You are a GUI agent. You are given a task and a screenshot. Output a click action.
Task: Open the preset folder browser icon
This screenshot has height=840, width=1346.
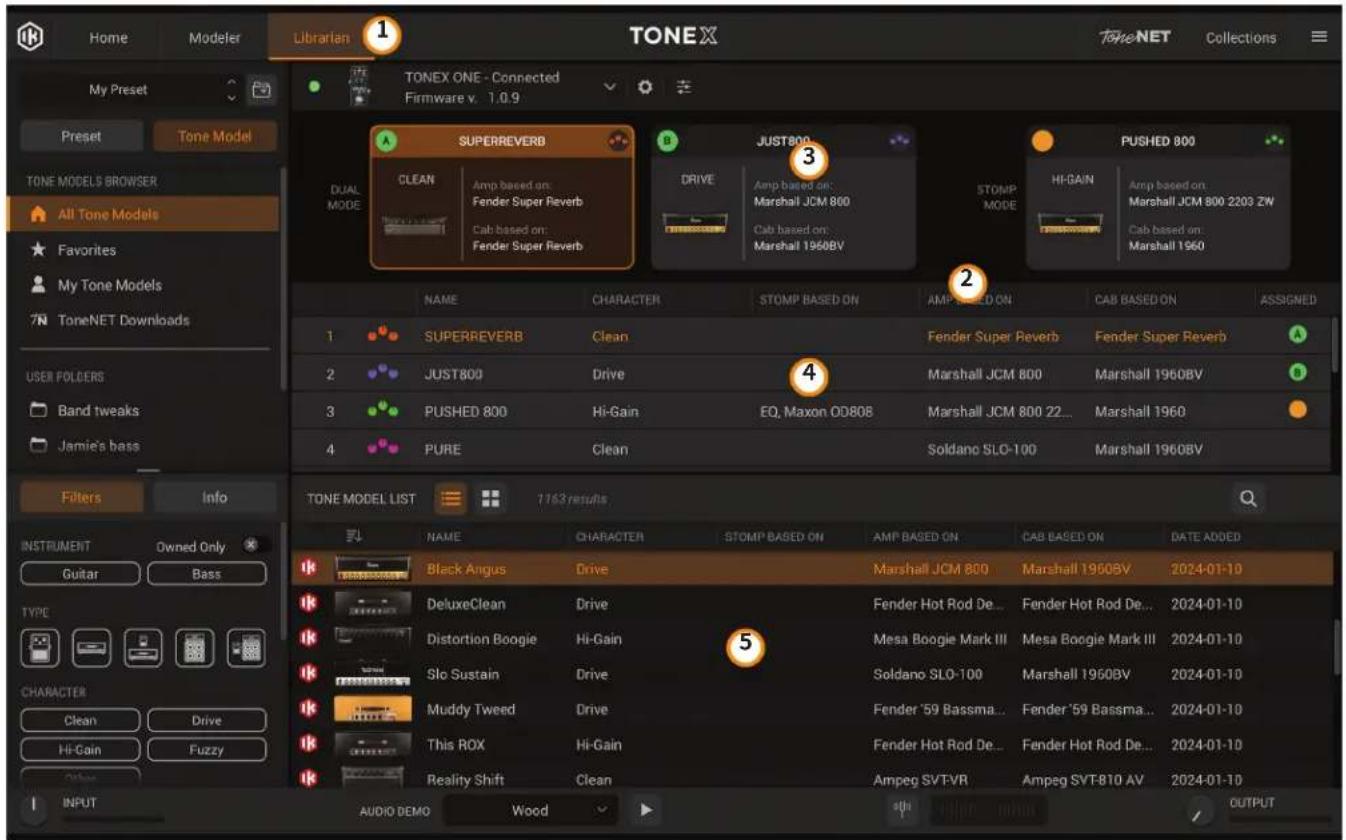(261, 89)
